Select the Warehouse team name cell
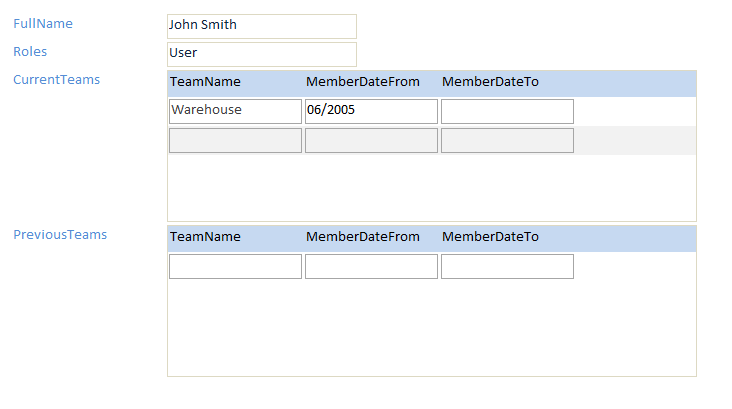 pos(235,111)
